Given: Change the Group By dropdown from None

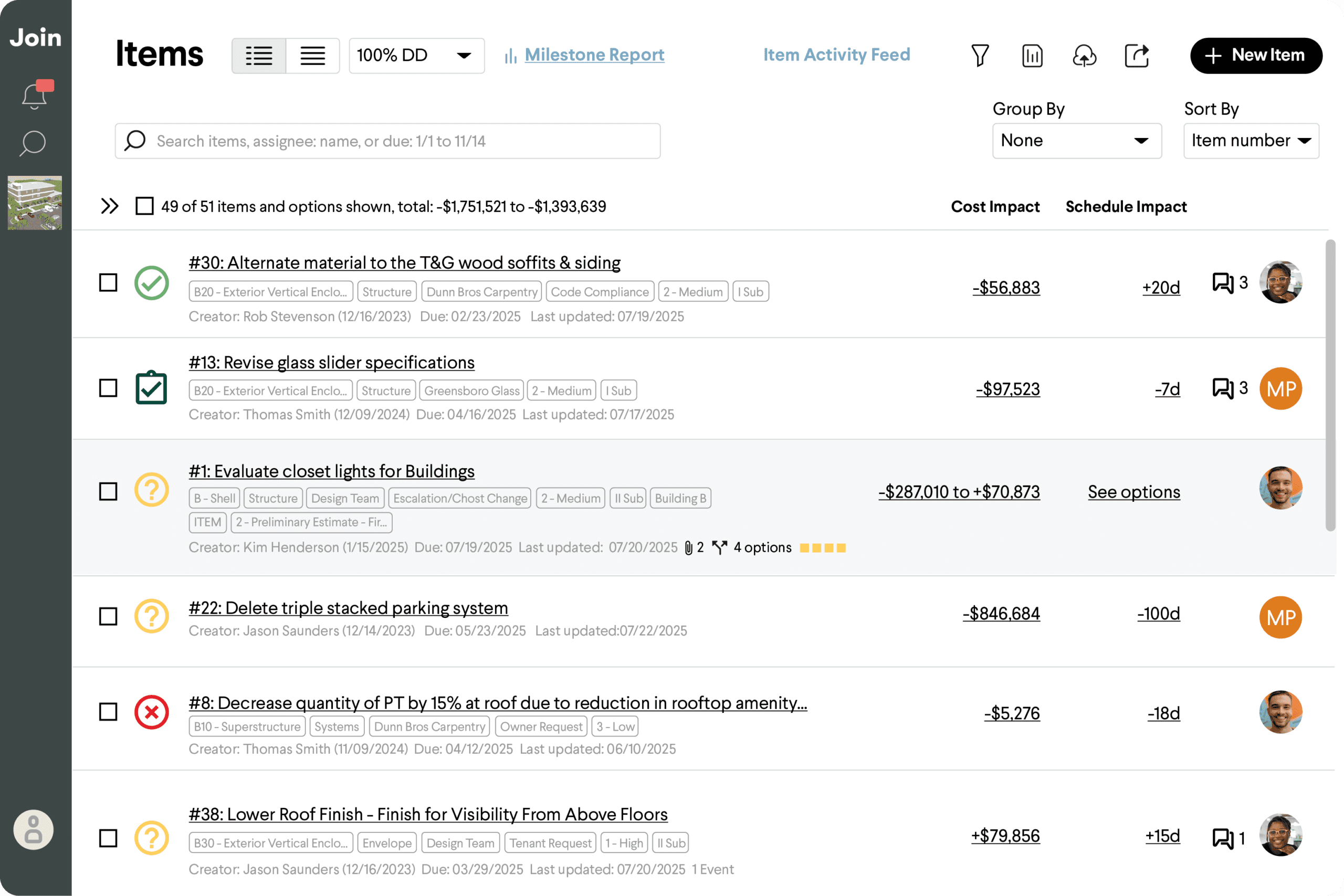Looking at the screenshot, I should click(x=1077, y=141).
